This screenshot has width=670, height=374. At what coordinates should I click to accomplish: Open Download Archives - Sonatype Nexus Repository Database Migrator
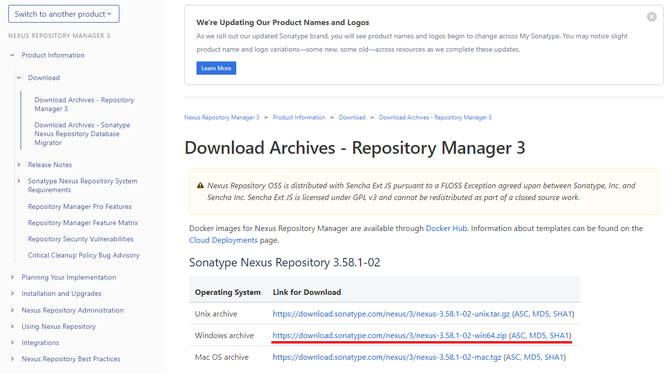click(82, 134)
